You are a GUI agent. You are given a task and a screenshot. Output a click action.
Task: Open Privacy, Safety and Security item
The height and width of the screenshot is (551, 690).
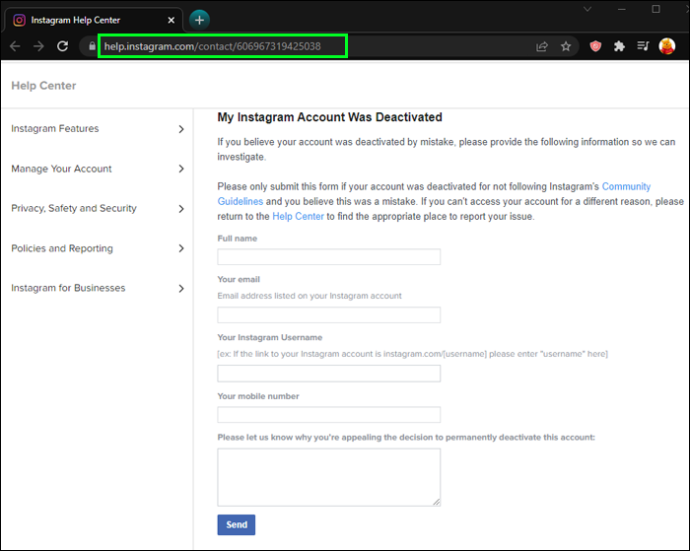pyautogui.click(x=74, y=208)
